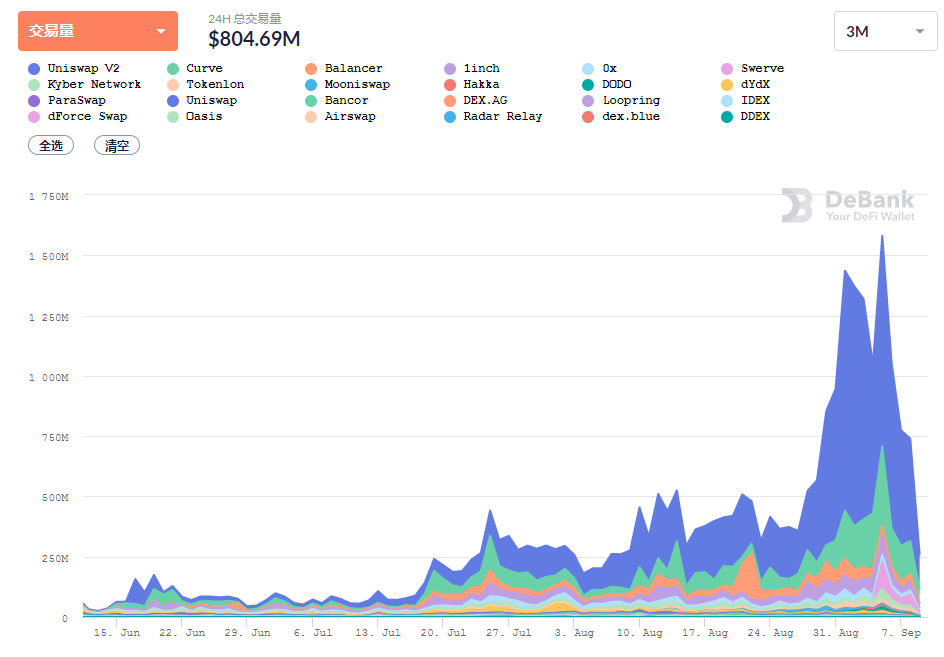Image resolution: width=944 pixels, height=657 pixels.
Task: Open the 3M time range dropdown
Action: click(886, 31)
